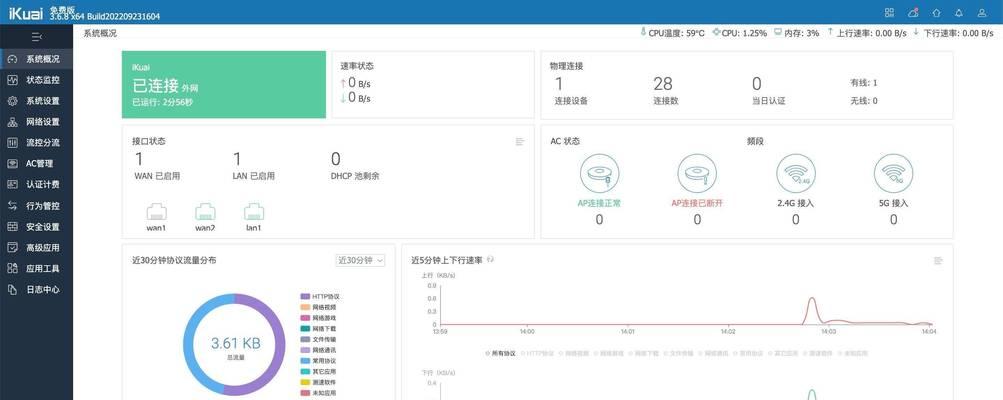Click the 系统概况 breadcrumb title

(100, 33)
